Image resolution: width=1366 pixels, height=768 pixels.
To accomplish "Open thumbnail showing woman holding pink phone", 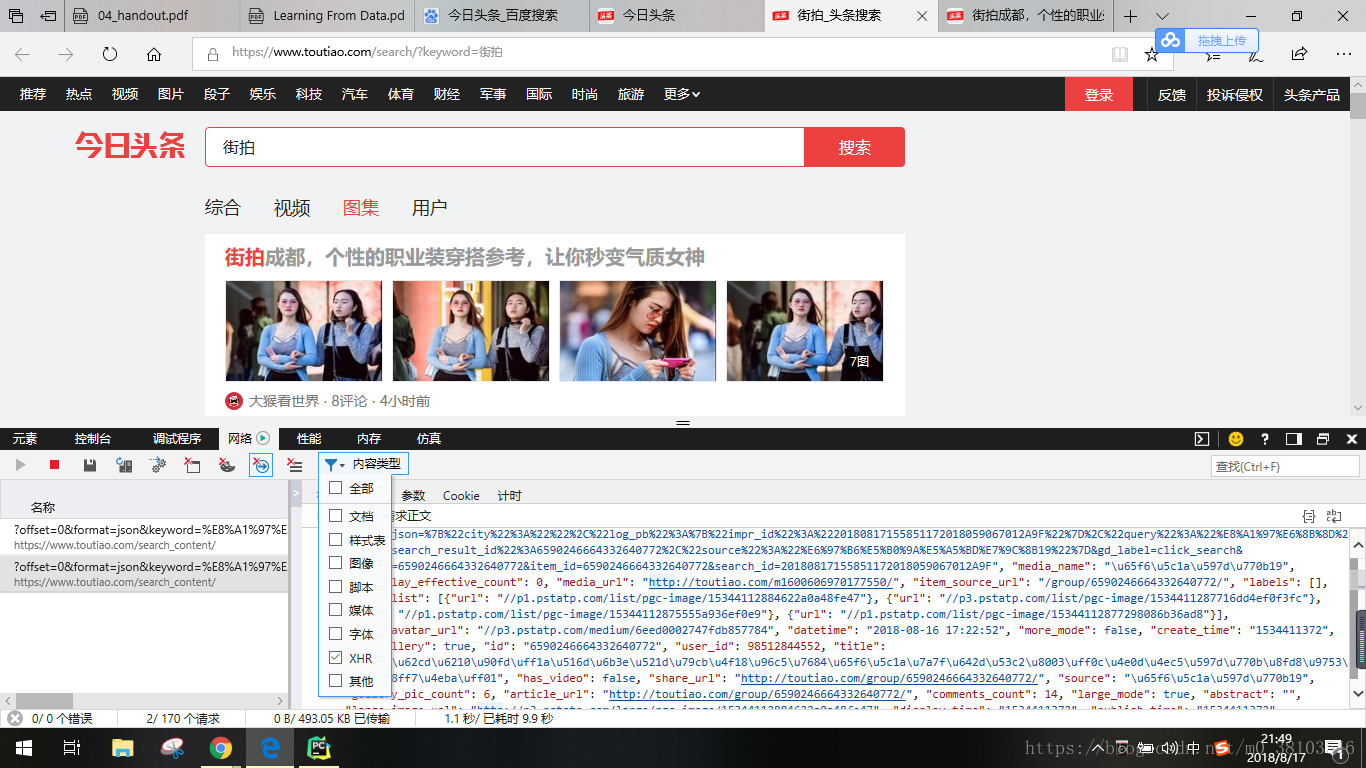I will pyautogui.click(x=638, y=331).
